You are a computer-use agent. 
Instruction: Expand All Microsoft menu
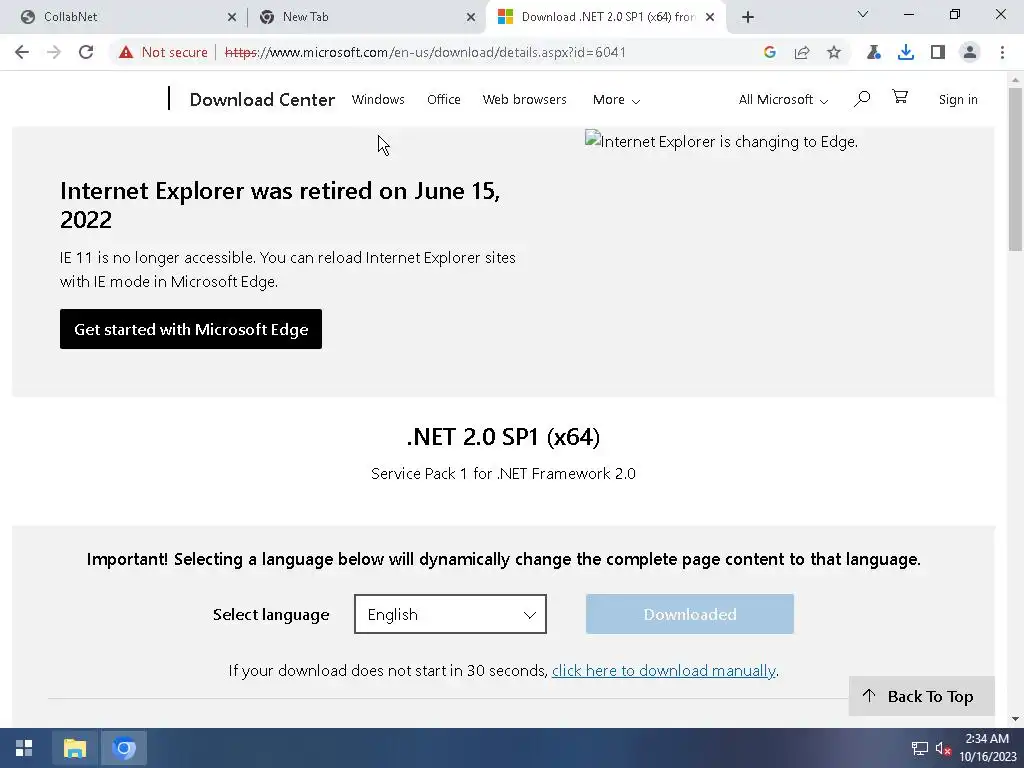point(783,99)
